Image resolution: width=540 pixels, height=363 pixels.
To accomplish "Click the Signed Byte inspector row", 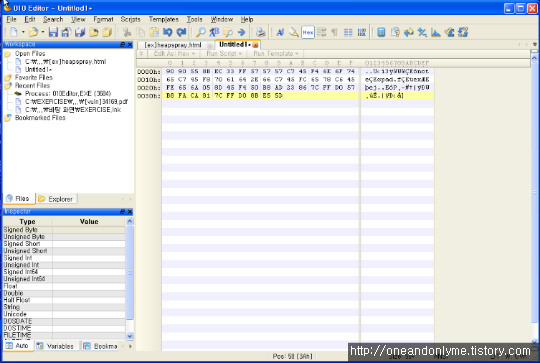I will click(64, 230).
